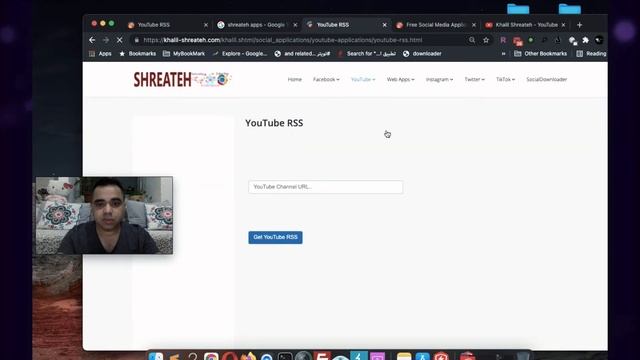Click the address bar lock icon
Viewport: 640px width, 360px height.
pyautogui.click(x=137, y=40)
